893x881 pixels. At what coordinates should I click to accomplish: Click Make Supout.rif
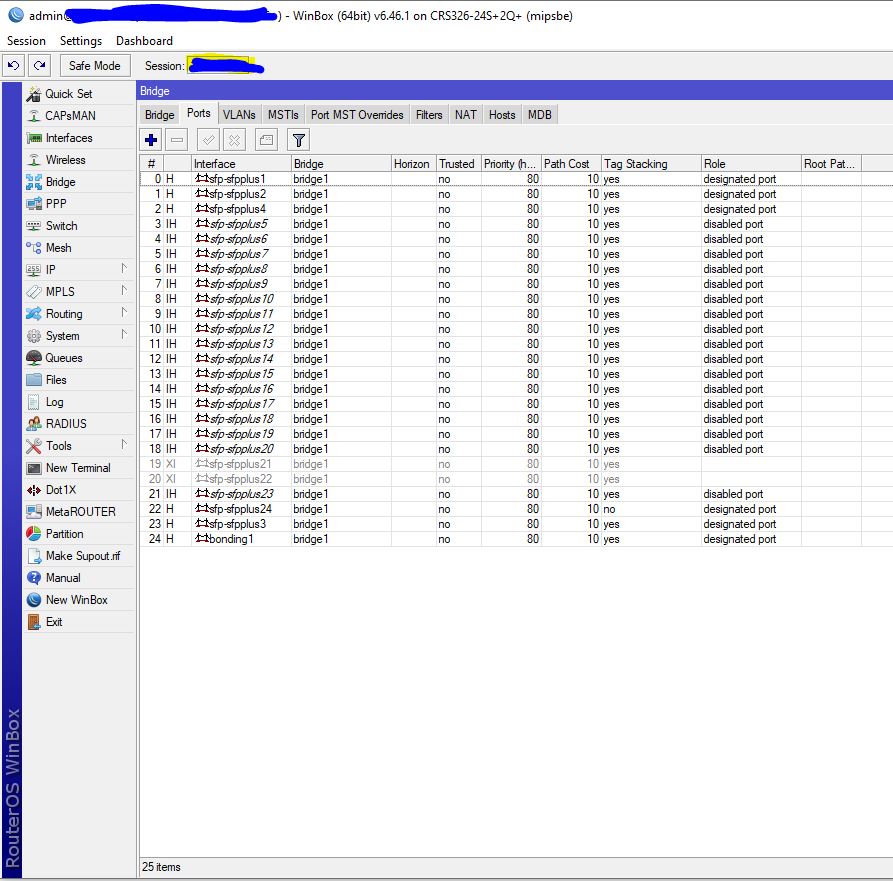coord(79,556)
